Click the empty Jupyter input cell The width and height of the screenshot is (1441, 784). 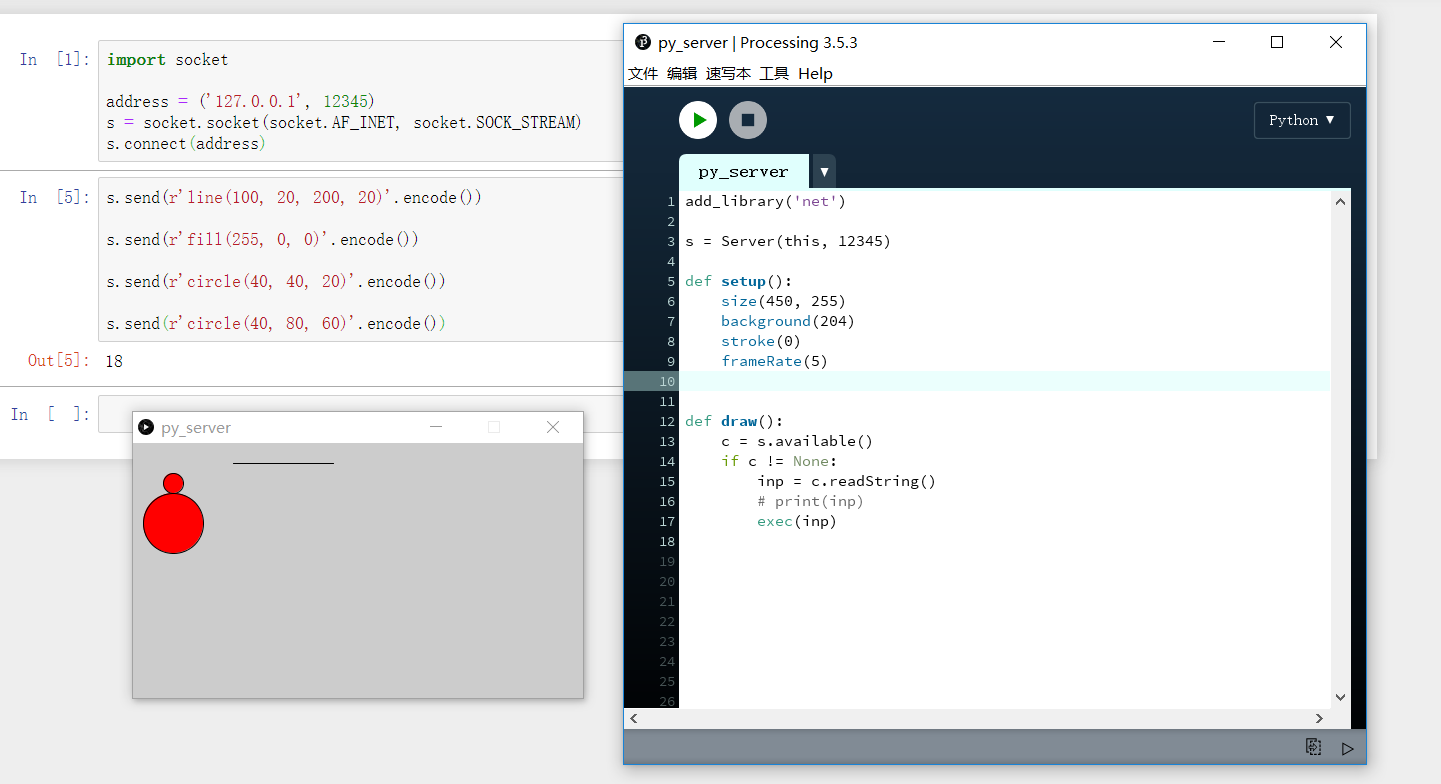(115, 415)
